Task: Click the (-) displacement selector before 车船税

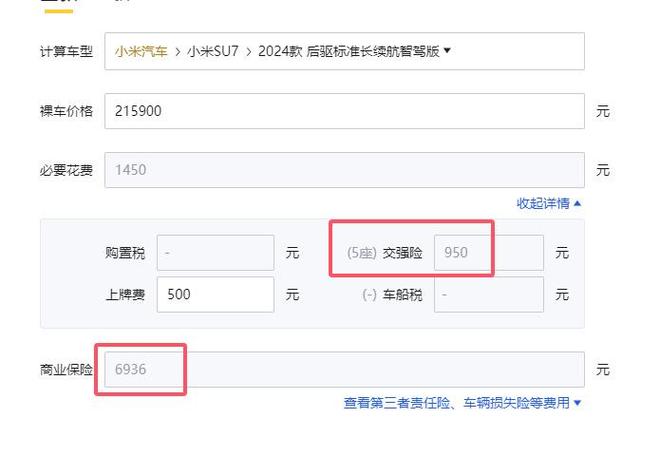Action: coord(369,295)
